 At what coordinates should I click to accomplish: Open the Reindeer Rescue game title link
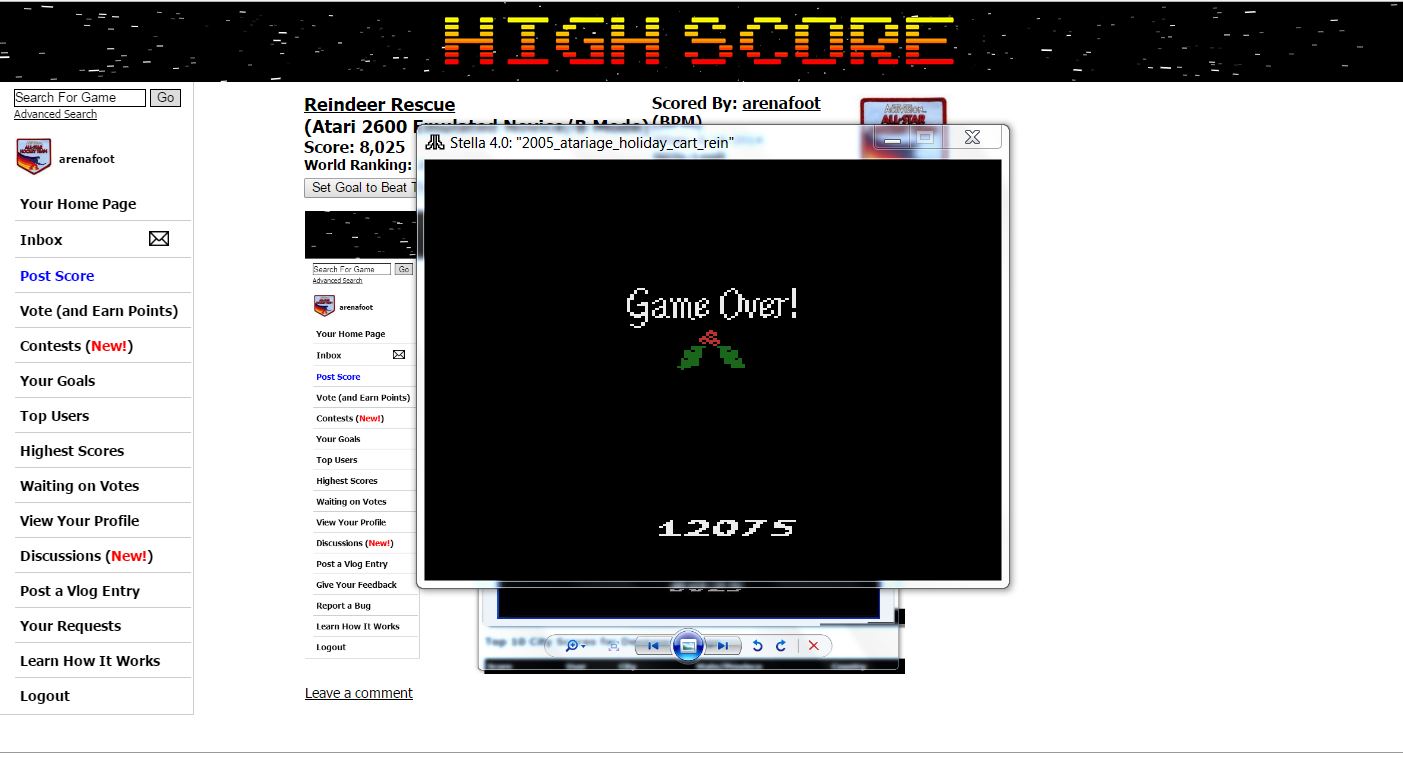coord(379,105)
